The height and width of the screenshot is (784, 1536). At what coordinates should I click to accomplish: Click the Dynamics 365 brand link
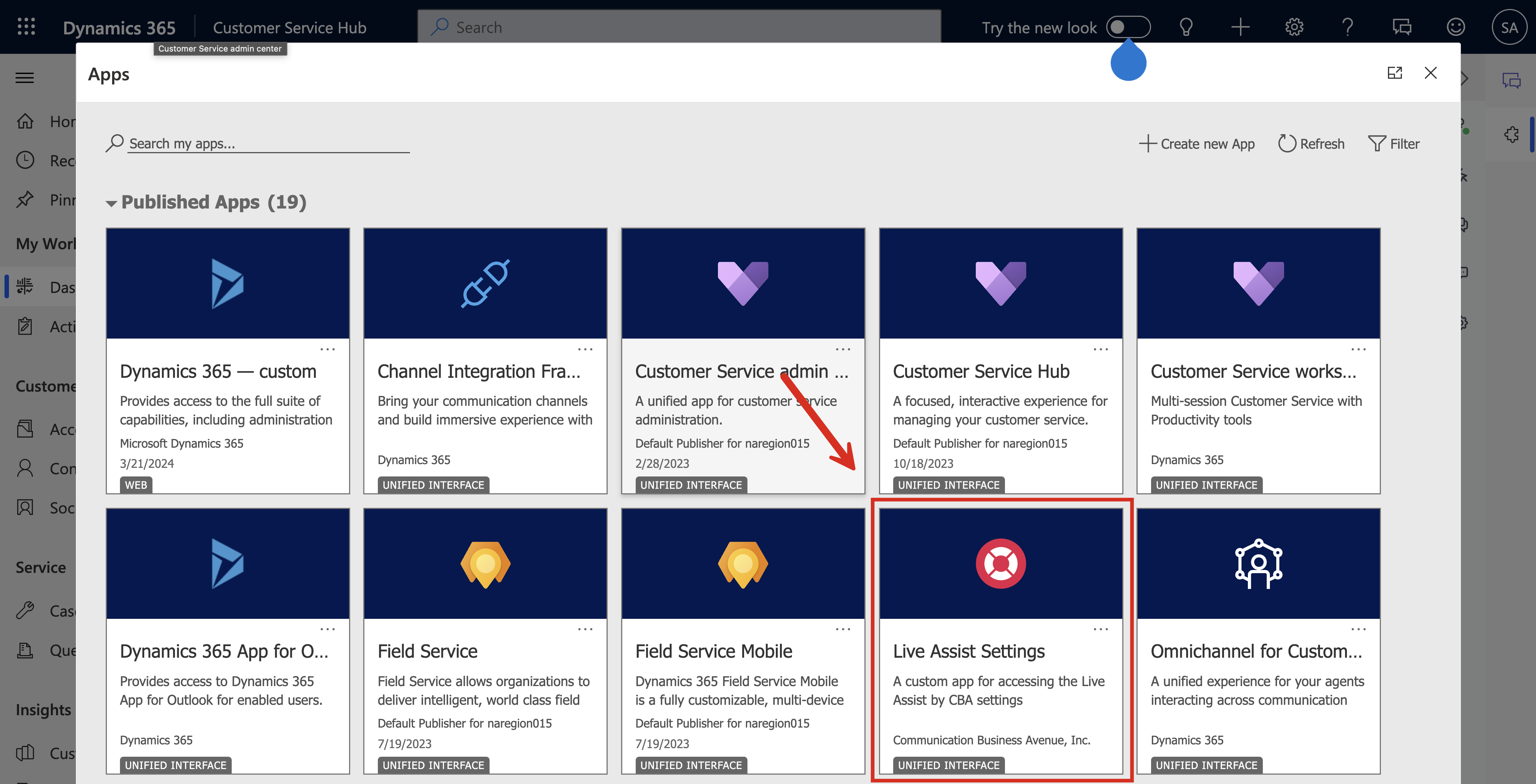(x=119, y=27)
